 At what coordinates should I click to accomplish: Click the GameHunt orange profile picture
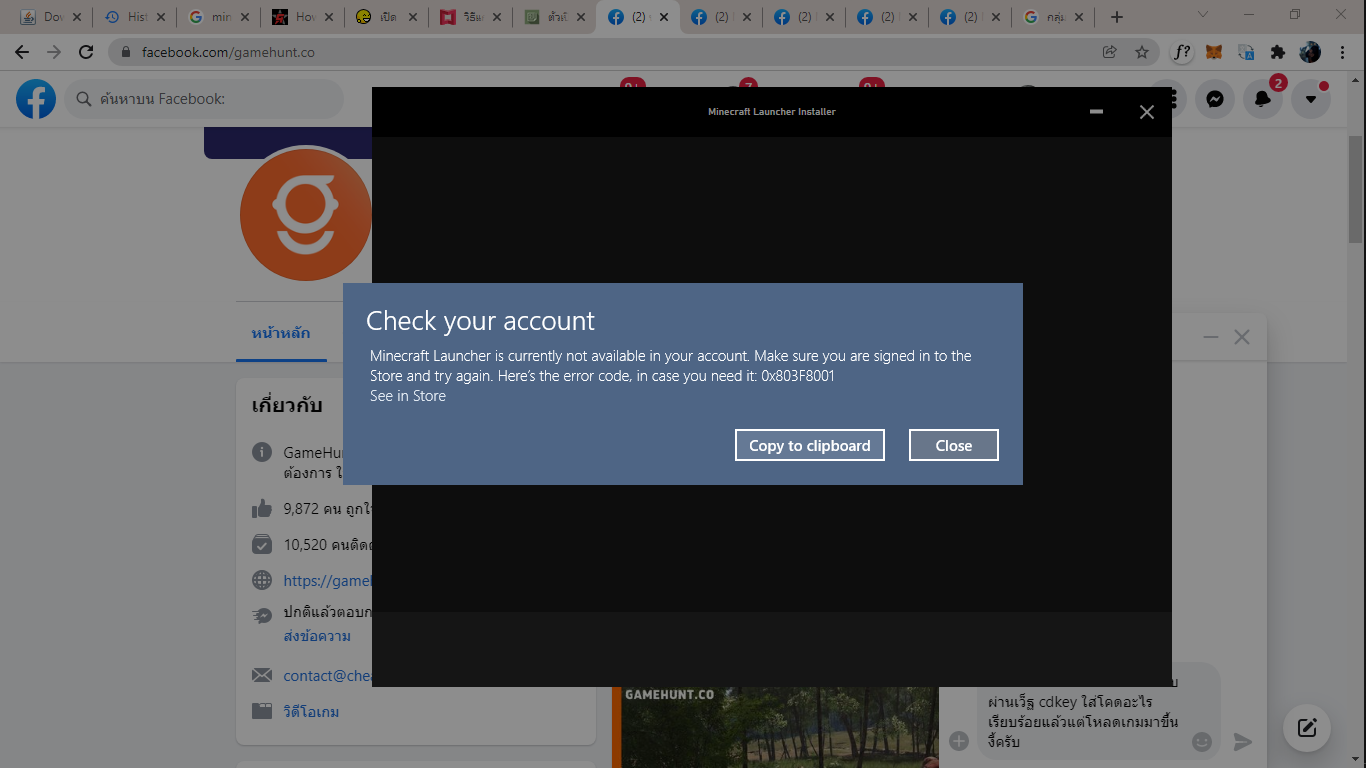coord(305,215)
